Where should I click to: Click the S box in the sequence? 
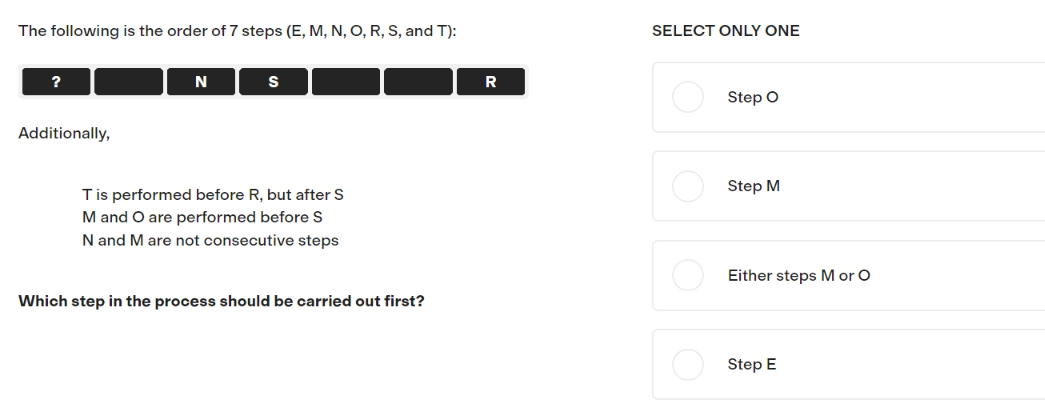point(273,82)
